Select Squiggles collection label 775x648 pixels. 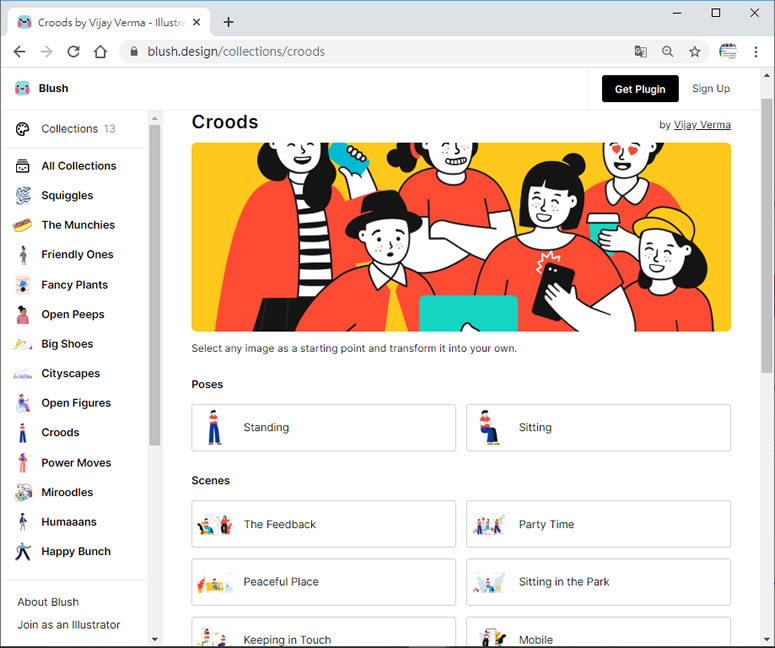(67, 196)
